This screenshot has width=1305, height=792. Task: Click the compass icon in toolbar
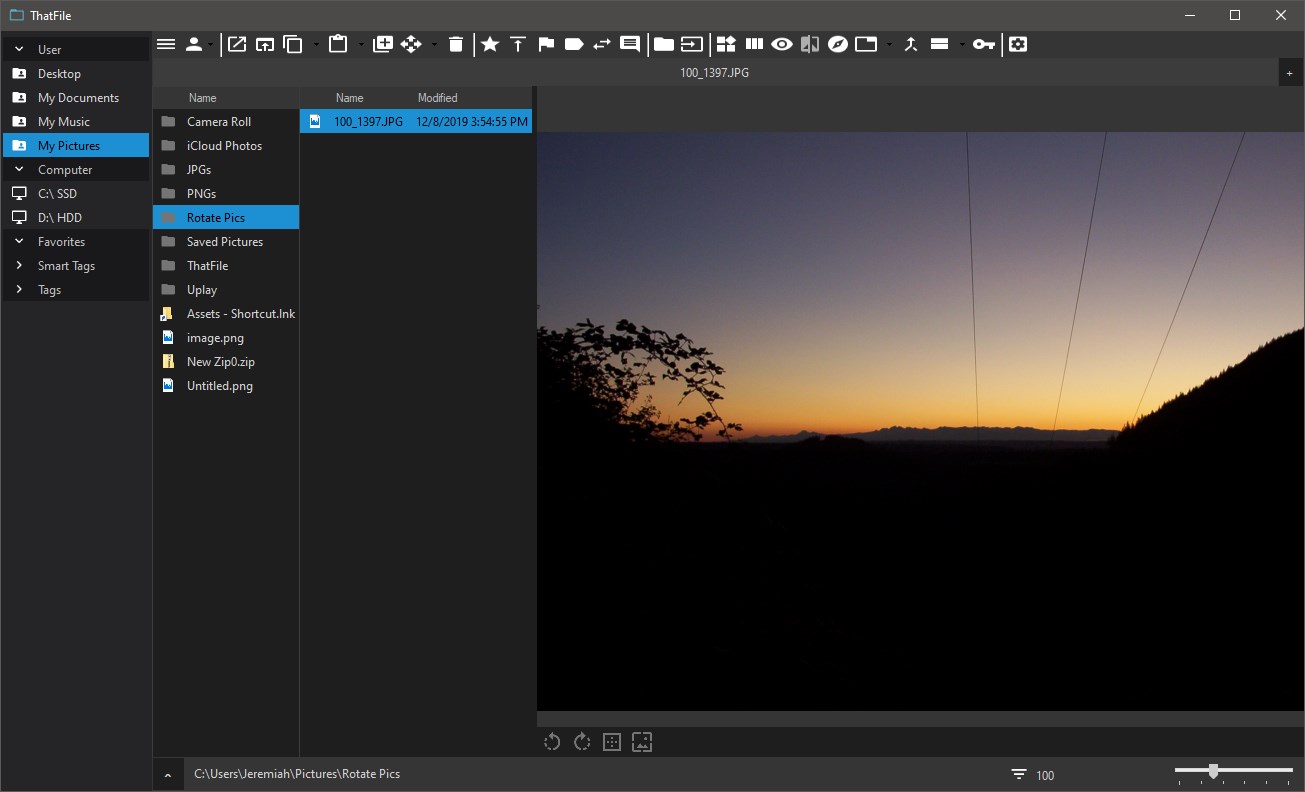tap(838, 44)
